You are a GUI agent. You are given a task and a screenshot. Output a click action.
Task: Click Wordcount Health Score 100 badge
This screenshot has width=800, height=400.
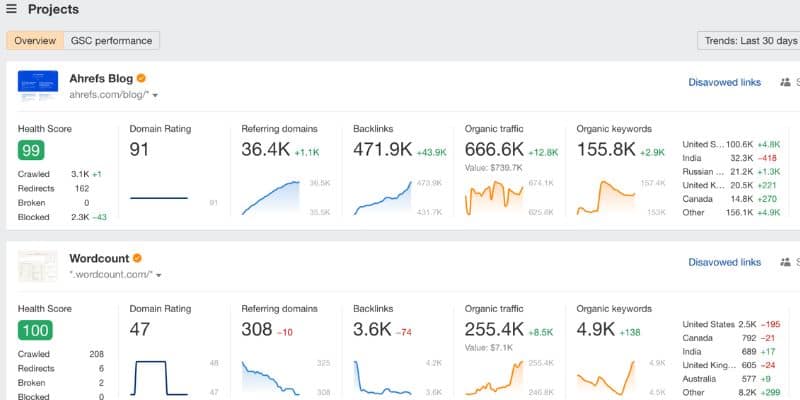[35, 330]
